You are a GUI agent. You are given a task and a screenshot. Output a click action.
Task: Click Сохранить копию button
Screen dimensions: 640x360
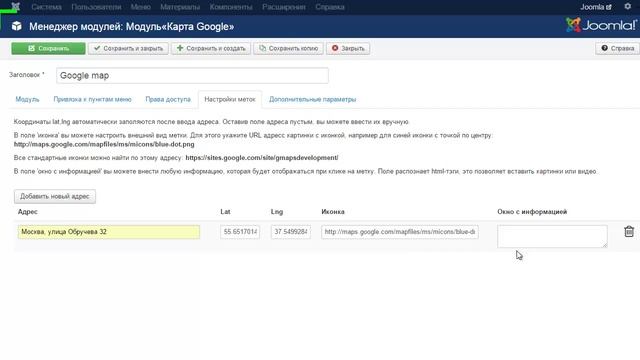pyautogui.click(x=289, y=48)
